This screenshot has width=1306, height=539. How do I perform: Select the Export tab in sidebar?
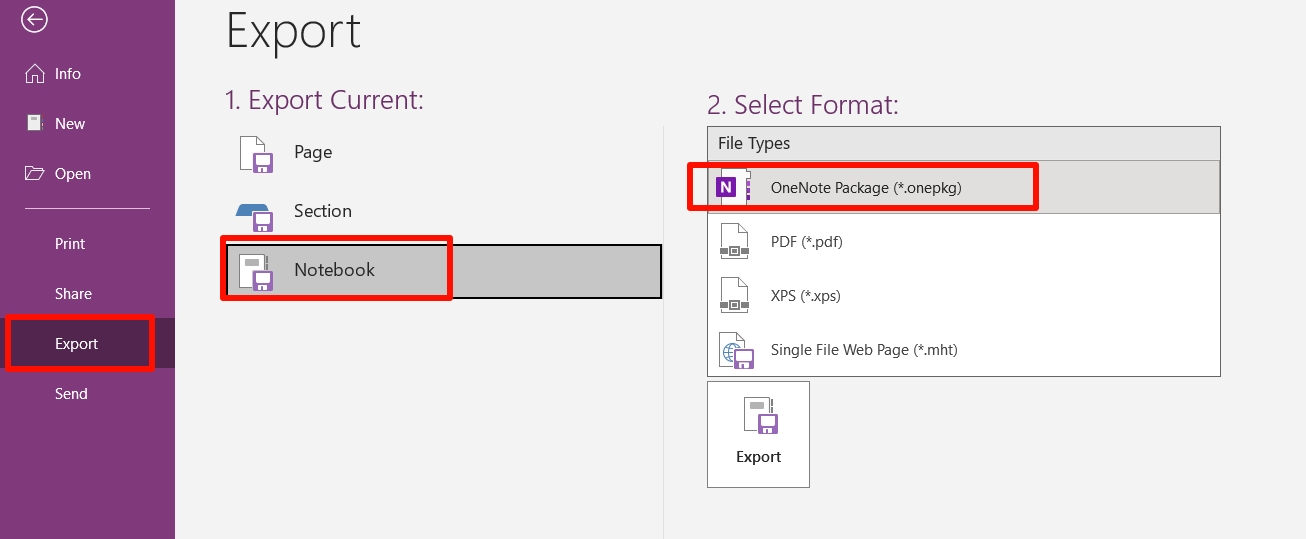click(x=87, y=344)
